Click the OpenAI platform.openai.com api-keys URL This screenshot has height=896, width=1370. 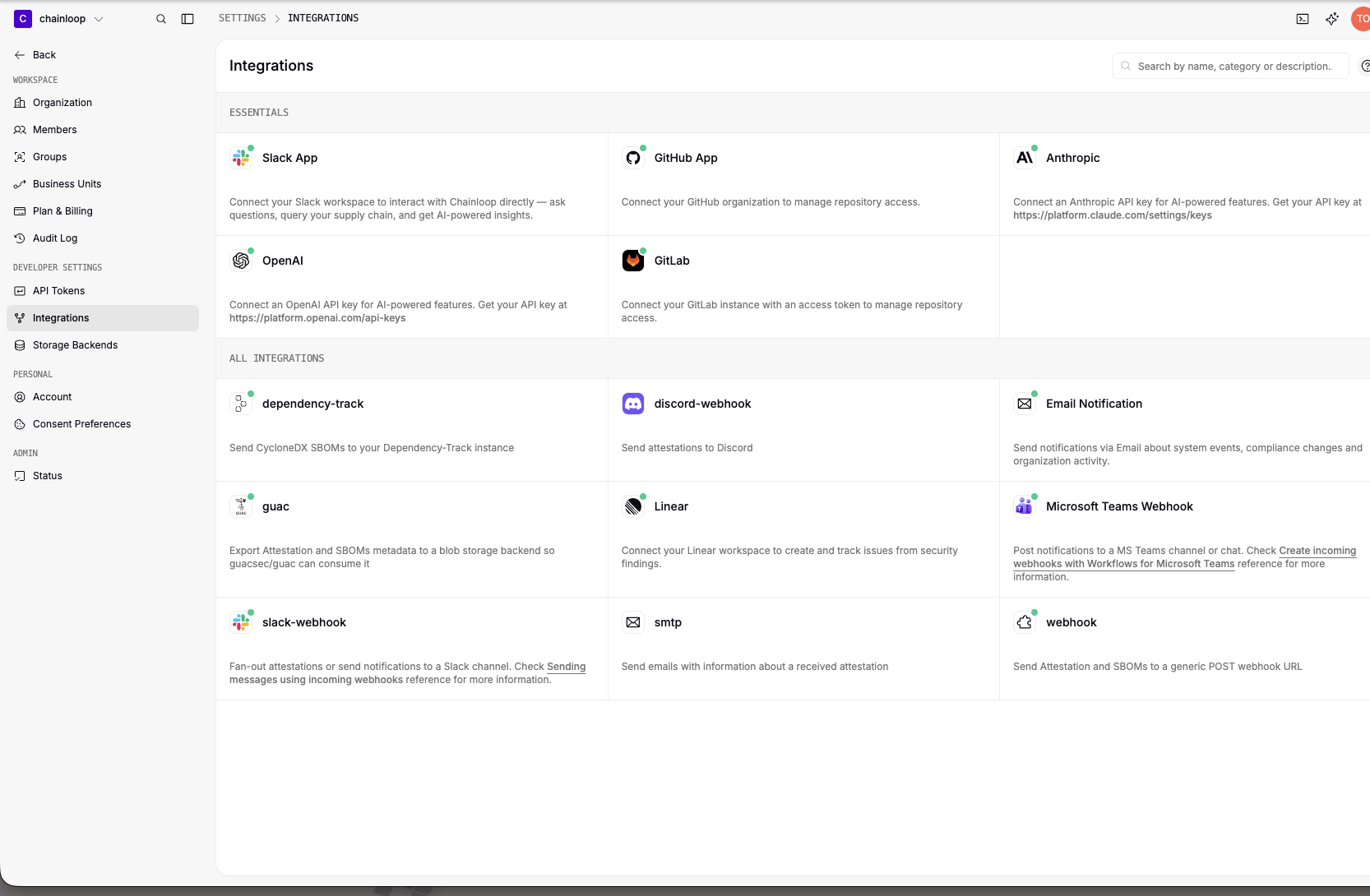point(317,318)
